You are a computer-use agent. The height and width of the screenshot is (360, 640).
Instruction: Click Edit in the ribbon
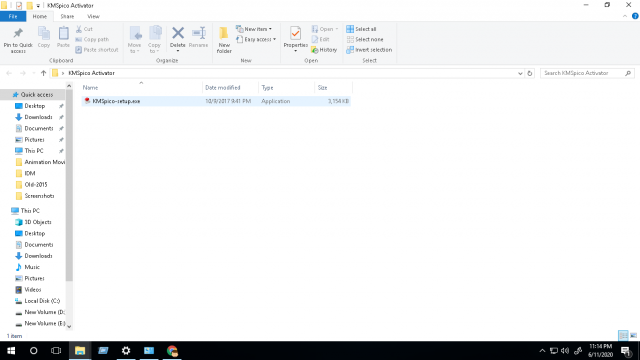pyautogui.click(x=320, y=40)
